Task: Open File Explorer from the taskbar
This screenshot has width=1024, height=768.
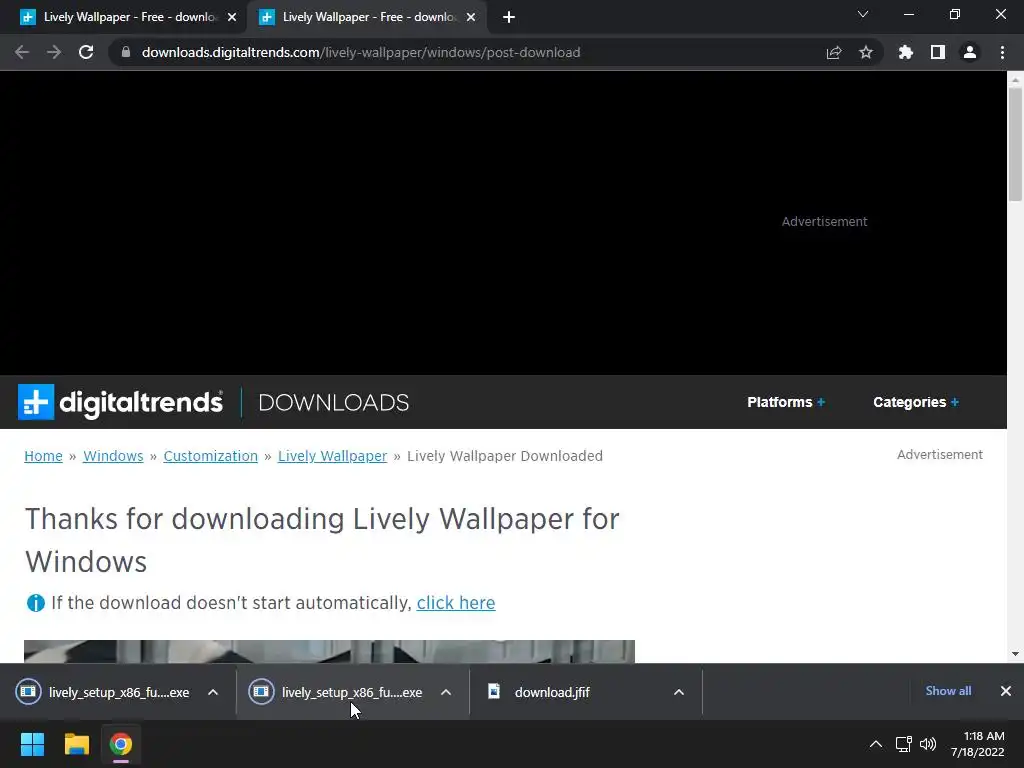Action: (x=76, y=744)
